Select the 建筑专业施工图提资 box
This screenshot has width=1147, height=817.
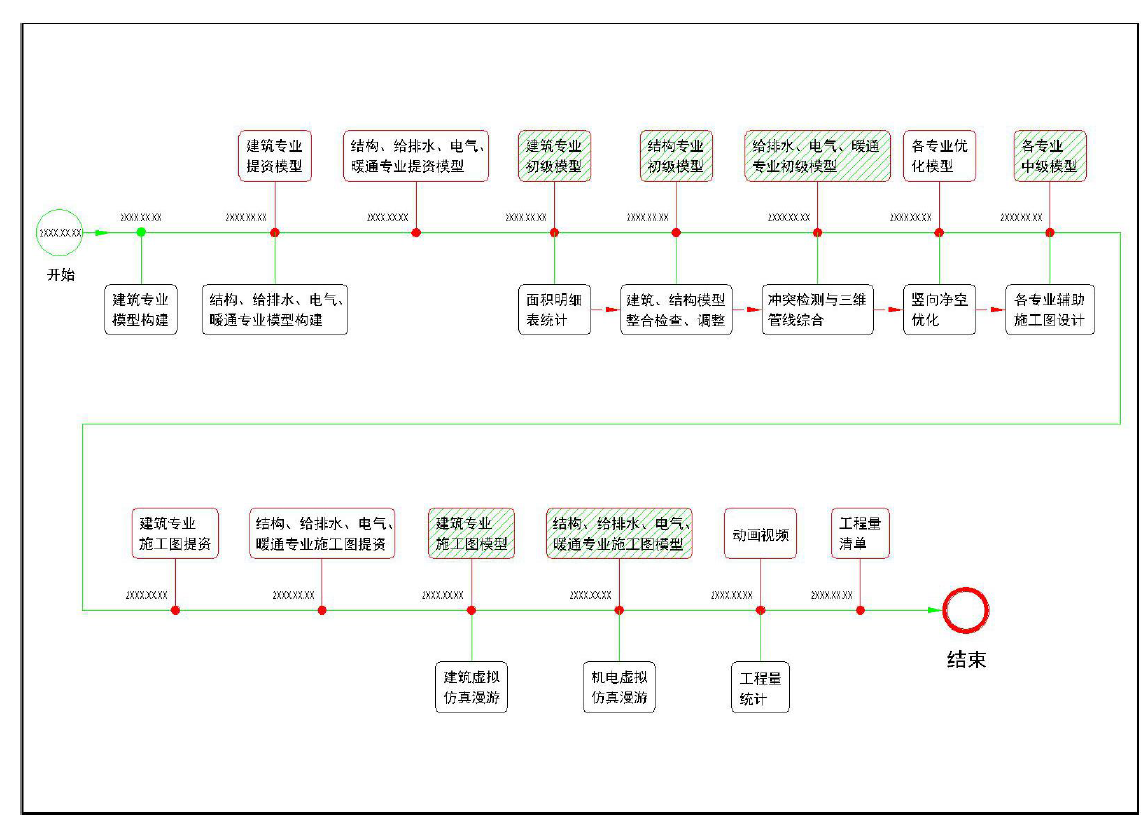click(176, 534)
